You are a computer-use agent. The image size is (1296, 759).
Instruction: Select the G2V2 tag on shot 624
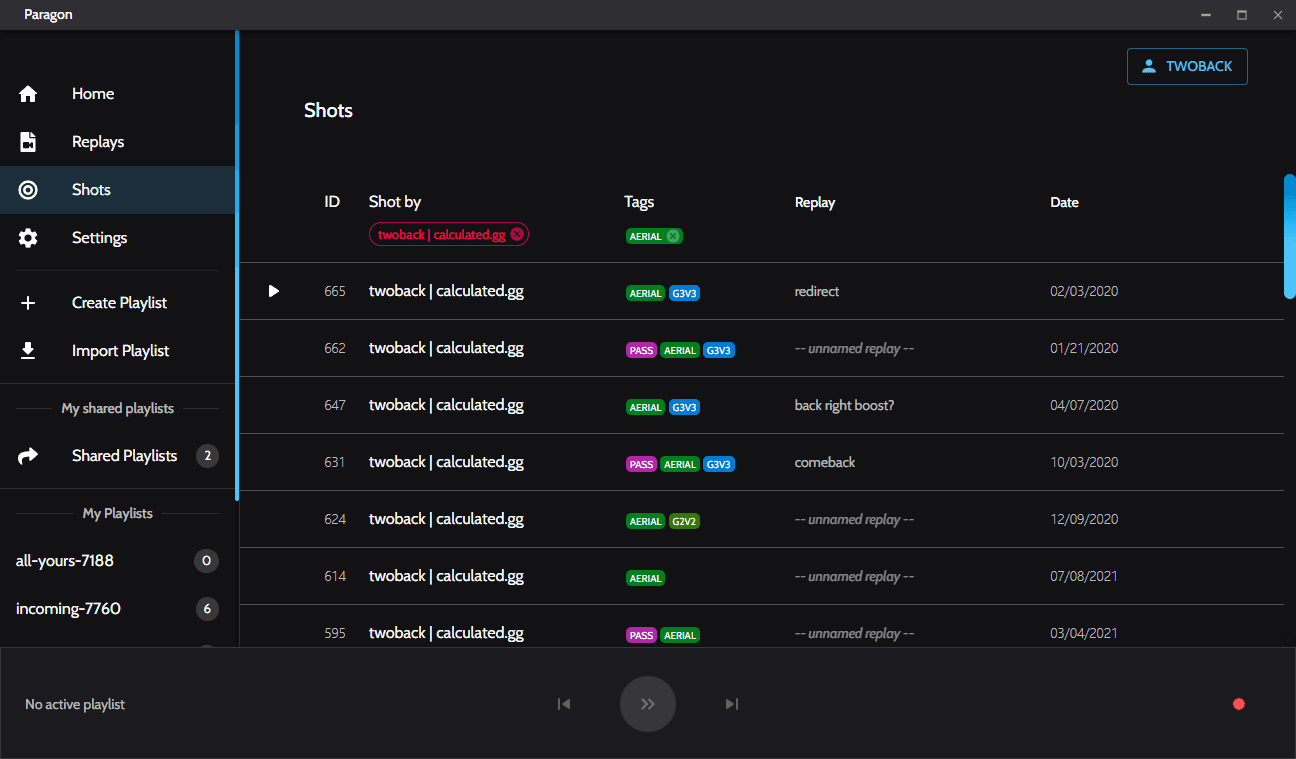coord(684,520)
